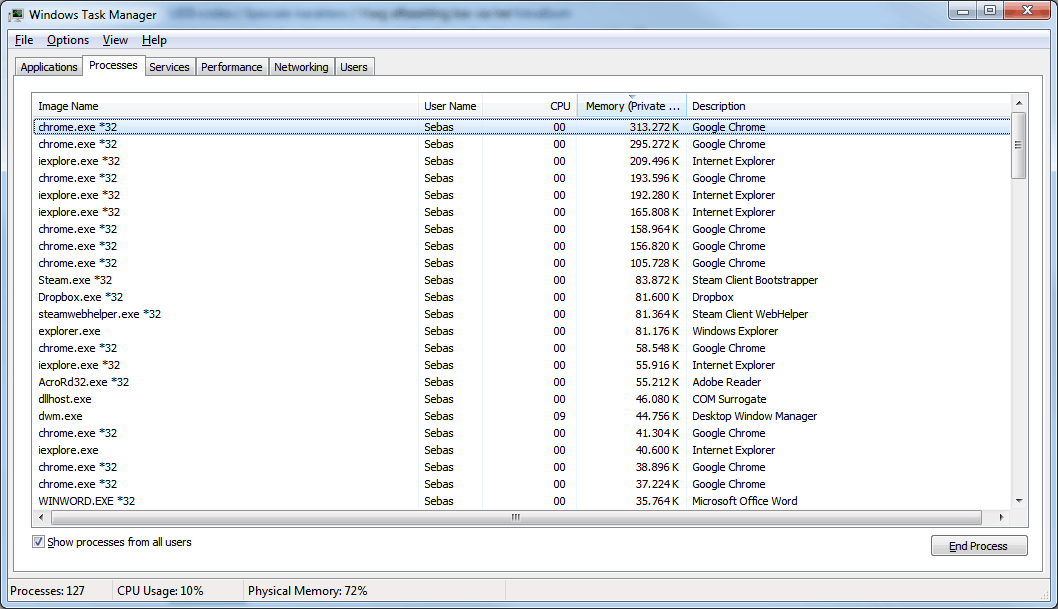Click CPU Usage: 10% in status bar

pos(160,591)
